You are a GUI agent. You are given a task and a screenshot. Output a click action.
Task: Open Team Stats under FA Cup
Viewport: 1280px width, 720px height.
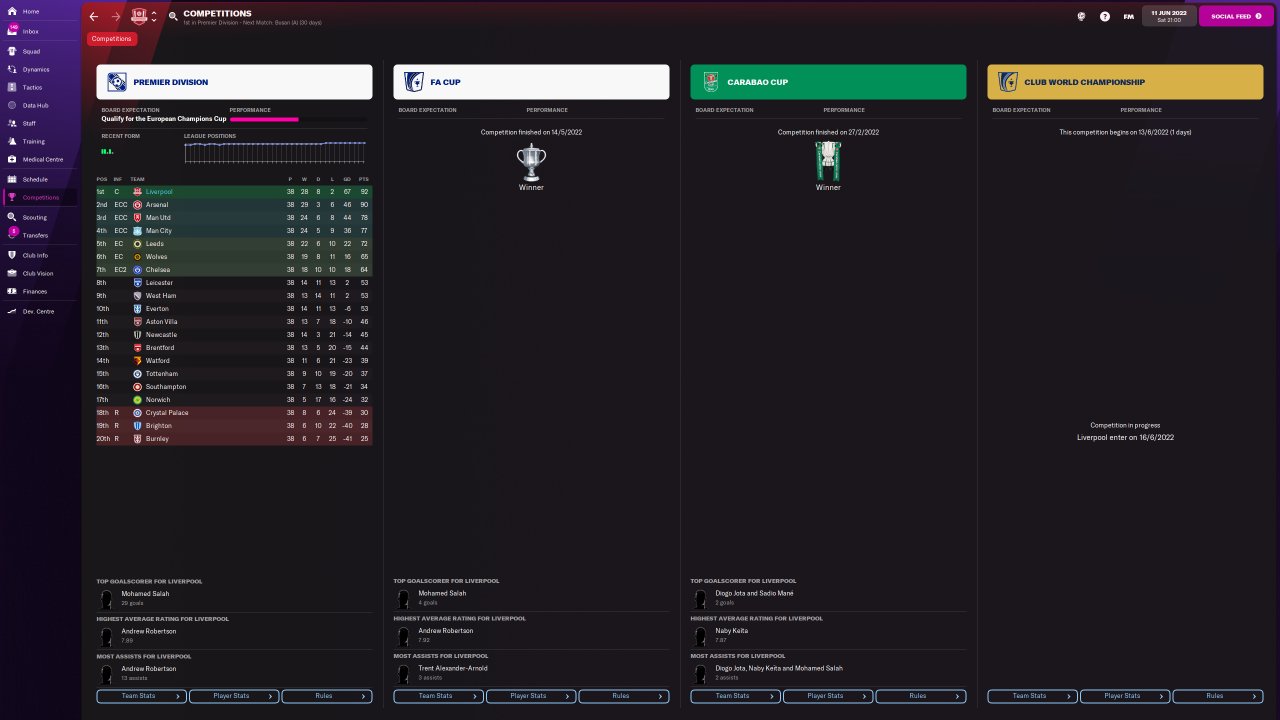[438, 696]
